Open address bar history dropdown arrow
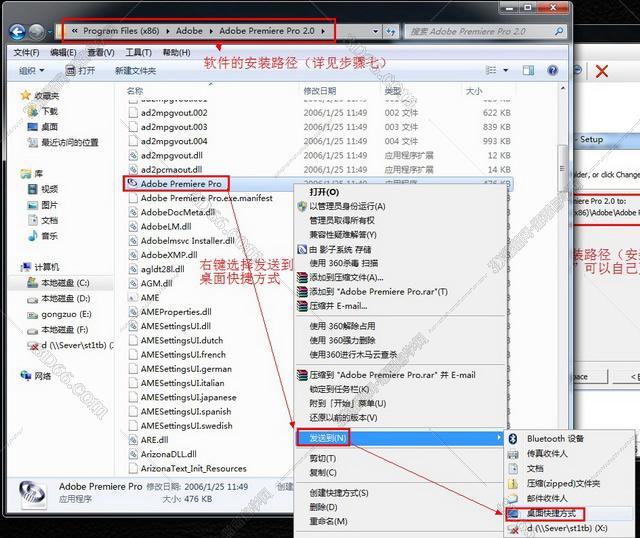Screen dimensions: 640x538 [x=375, y=31]
